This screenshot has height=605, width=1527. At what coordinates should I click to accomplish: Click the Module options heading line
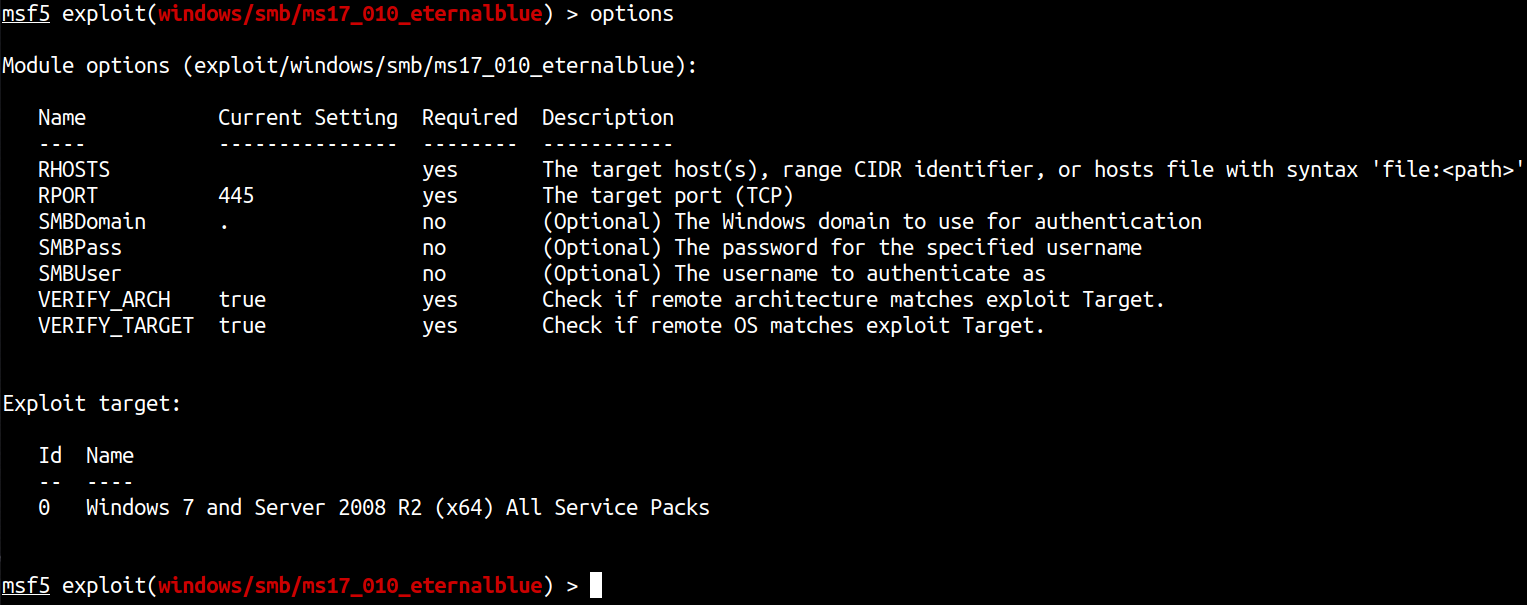350,66
